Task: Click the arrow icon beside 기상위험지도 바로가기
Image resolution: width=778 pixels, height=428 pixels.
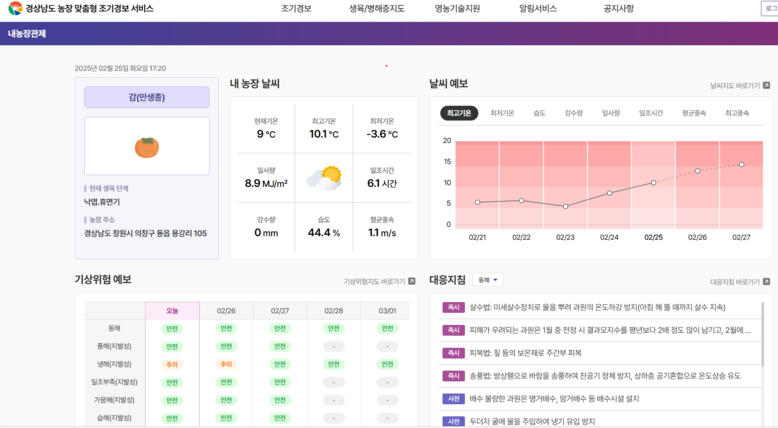Action: point(411,282)
